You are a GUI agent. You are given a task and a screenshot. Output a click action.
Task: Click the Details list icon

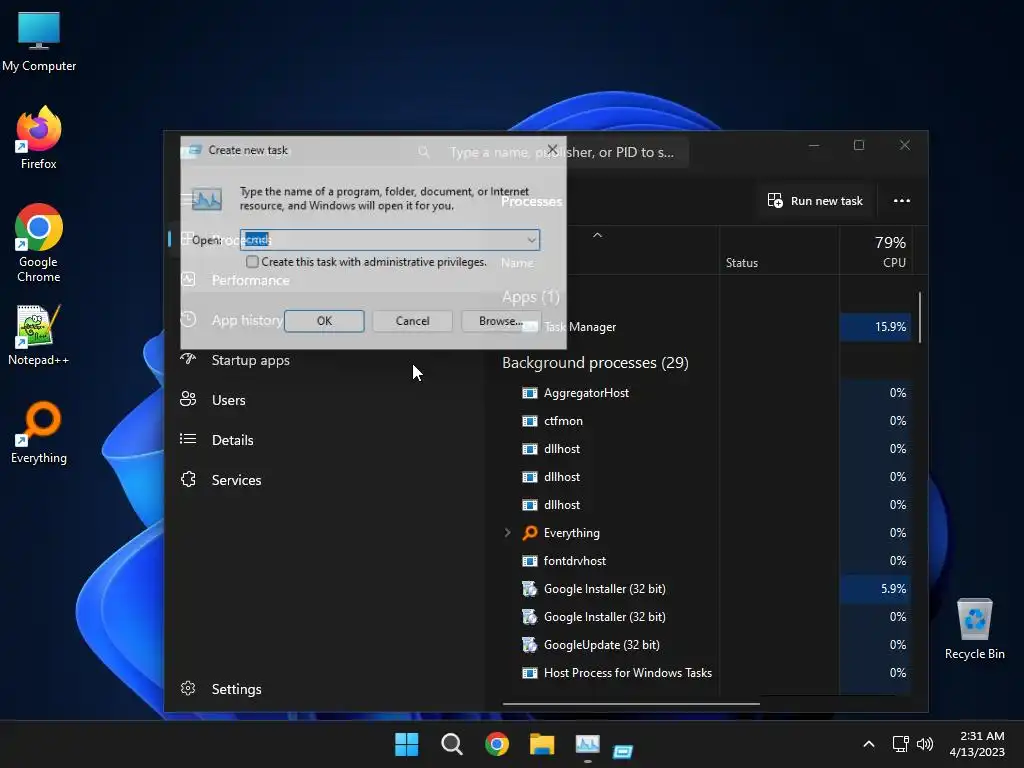tap(188, 439)
